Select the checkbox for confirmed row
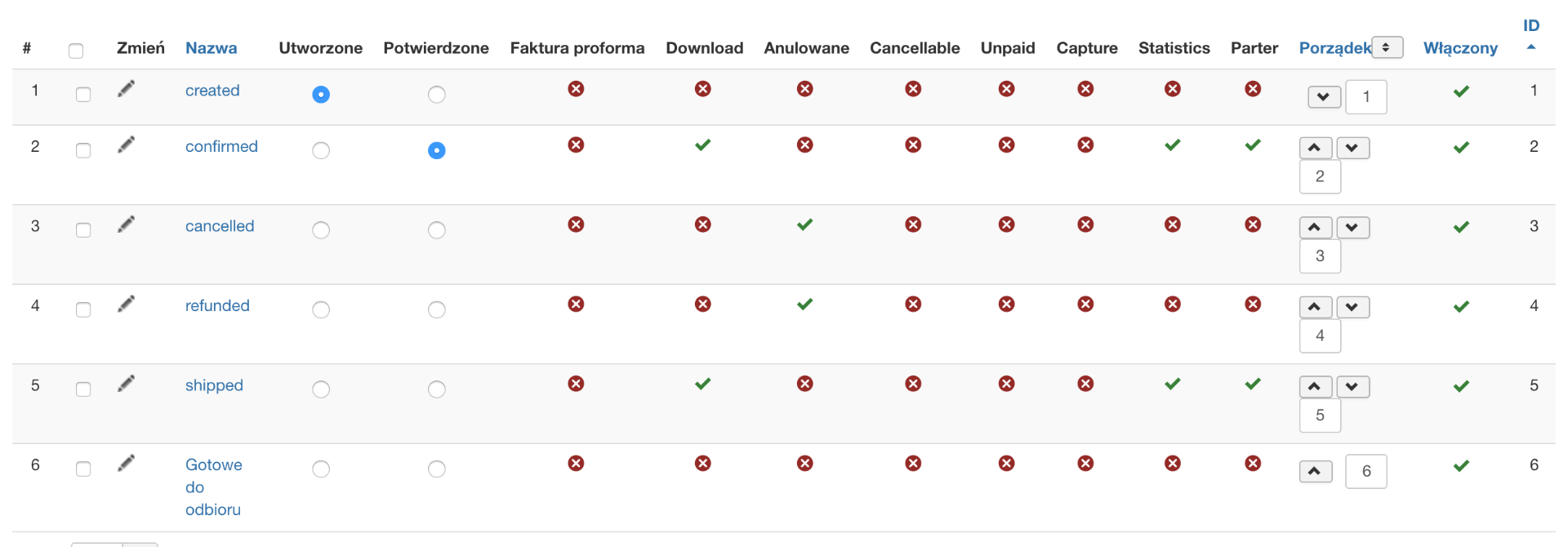 click(x=83, y=150)
